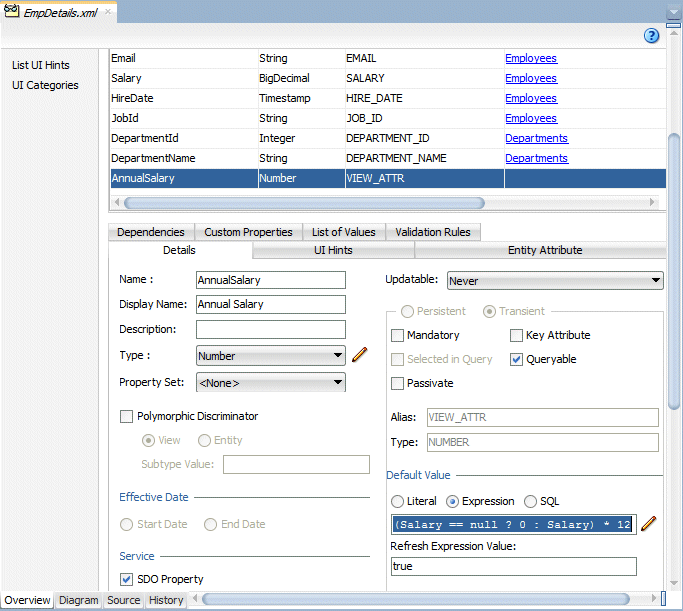Enable the Key Attribute checkbox

[516, 335]
